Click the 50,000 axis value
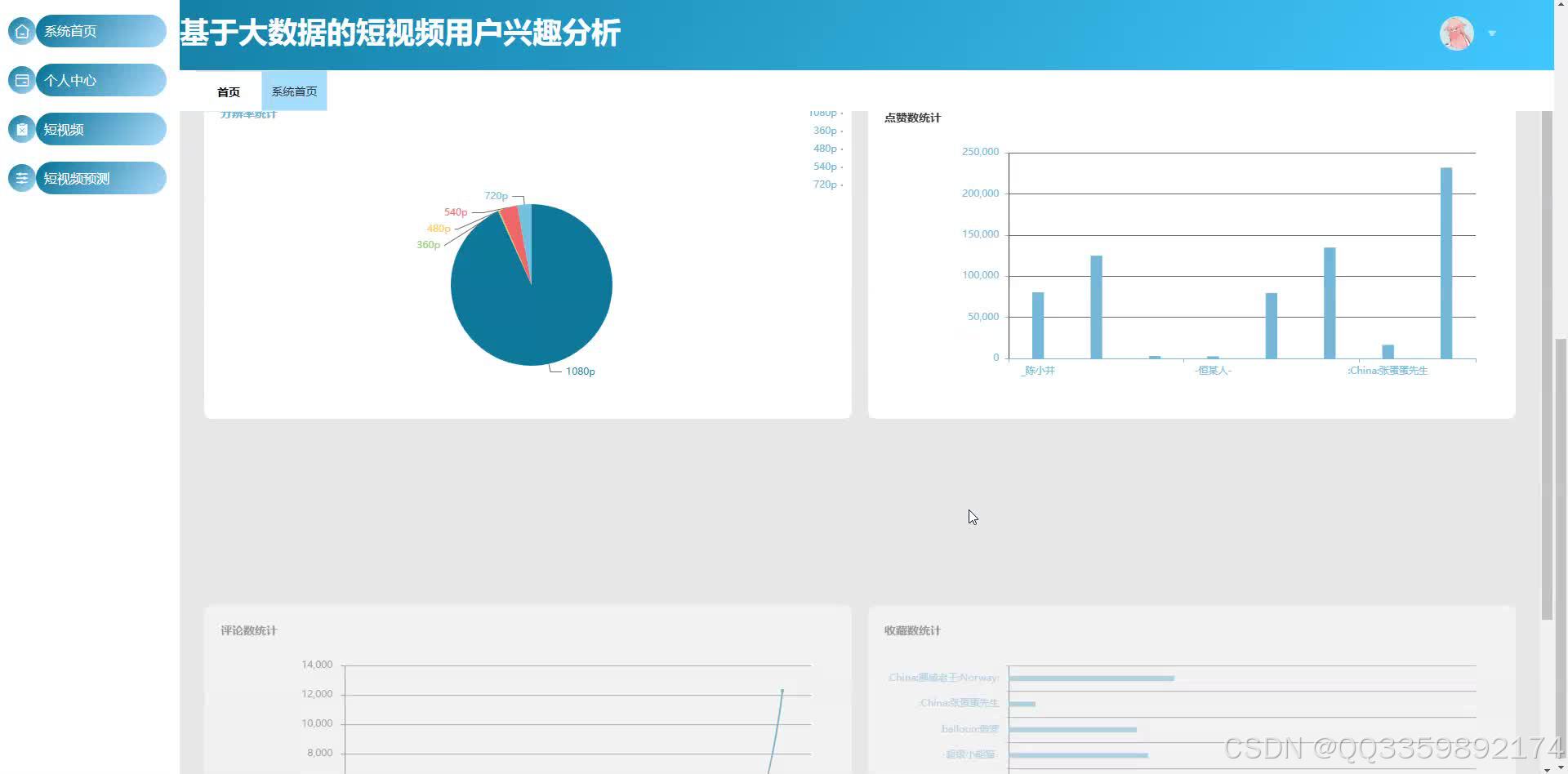The height and width of the screenshot is (774, 1568). pyautogui.click(x=983, y=317)
